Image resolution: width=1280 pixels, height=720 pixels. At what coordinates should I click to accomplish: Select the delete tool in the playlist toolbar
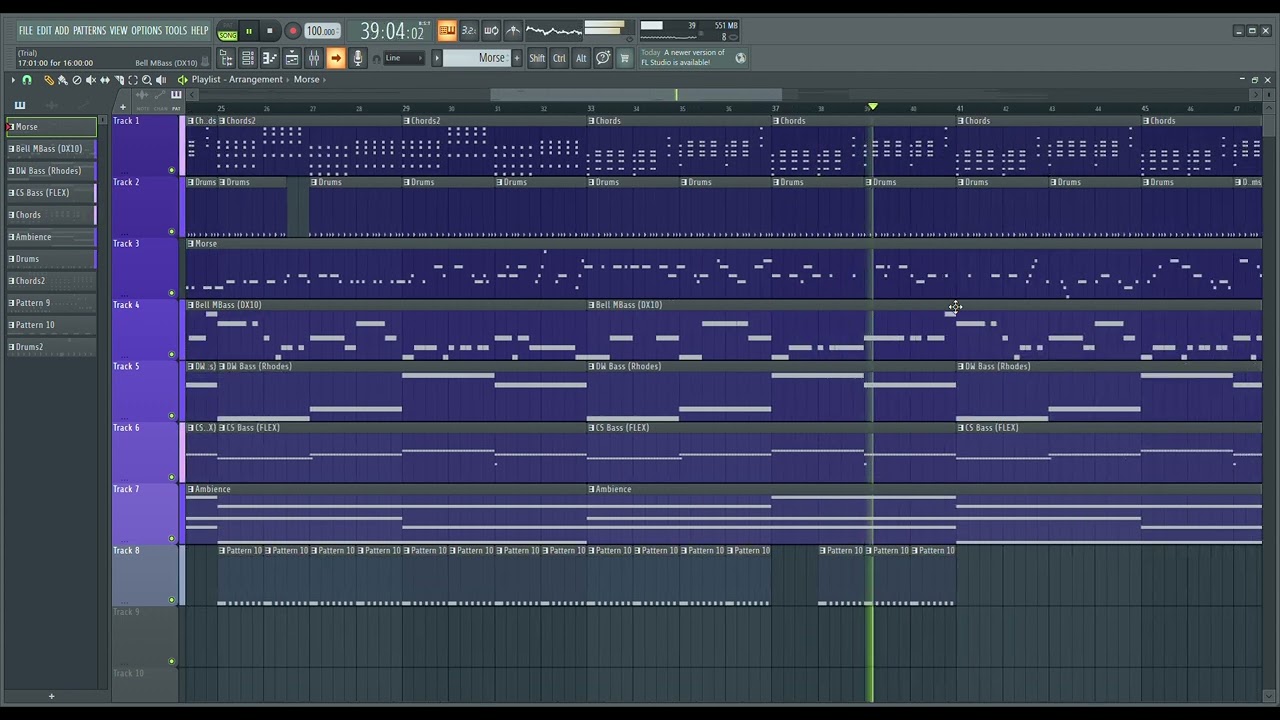tap(77, 80)
